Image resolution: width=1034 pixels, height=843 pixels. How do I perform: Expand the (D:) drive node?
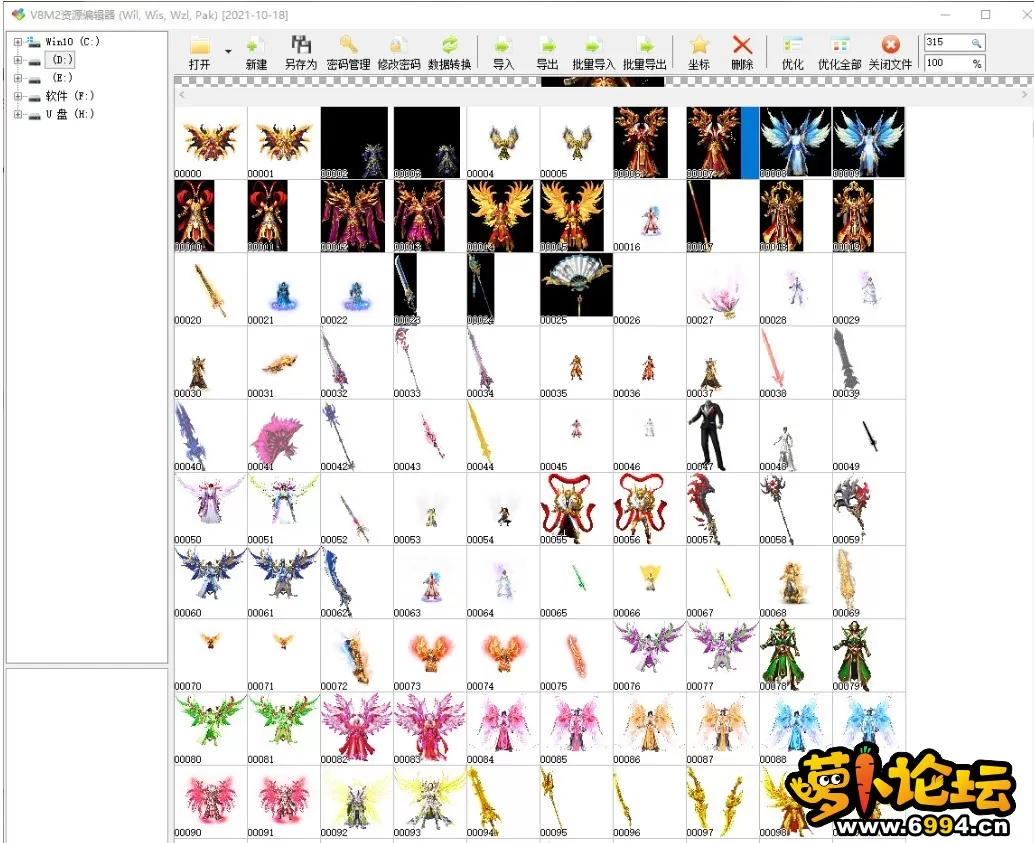[18, 60]
